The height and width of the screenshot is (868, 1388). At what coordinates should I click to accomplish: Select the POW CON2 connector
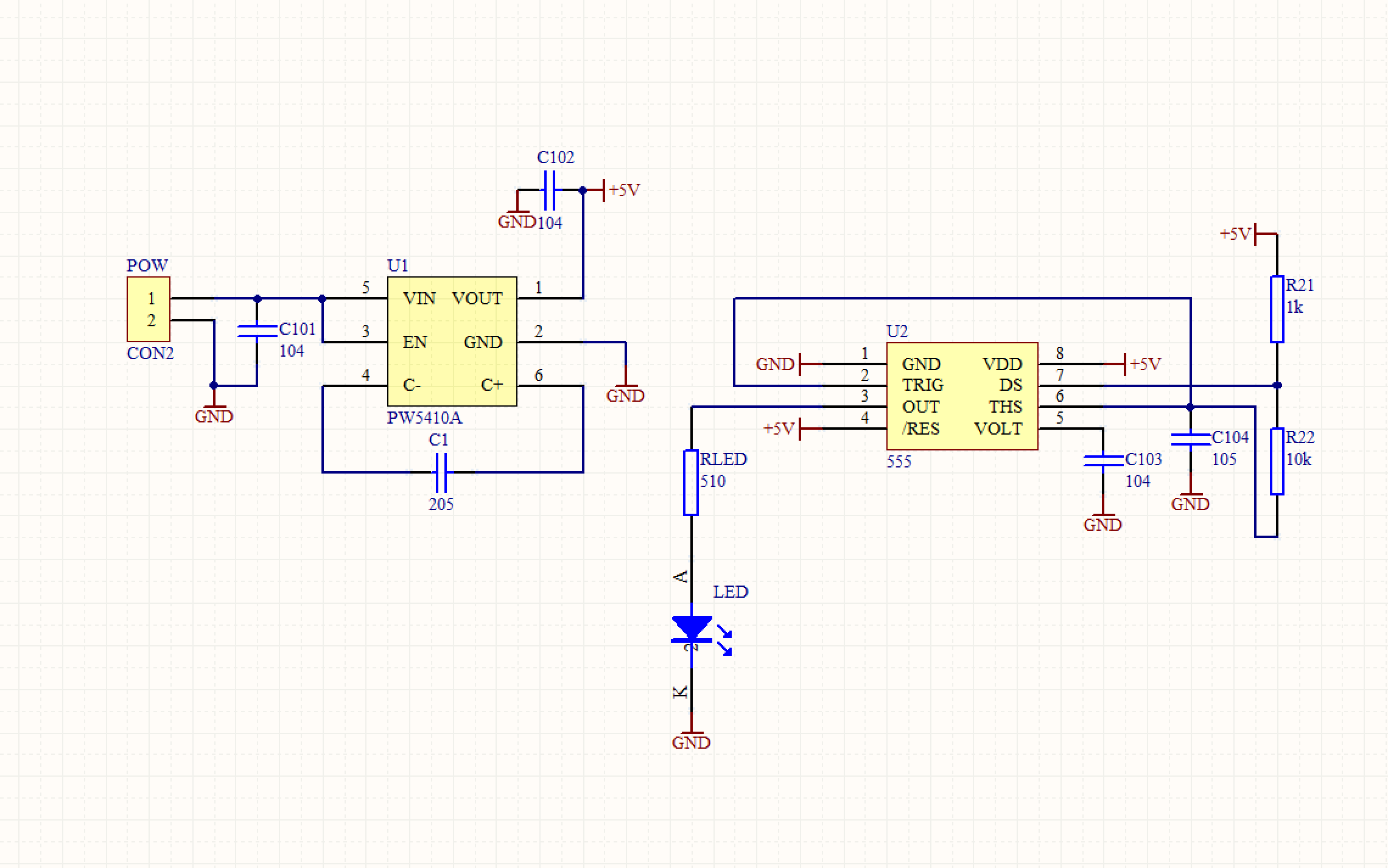click(x=149, y=309)
